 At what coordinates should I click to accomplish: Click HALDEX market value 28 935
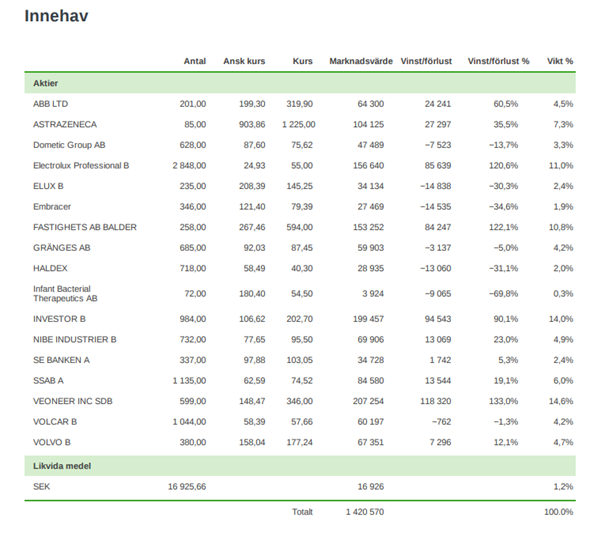point(371,268)
